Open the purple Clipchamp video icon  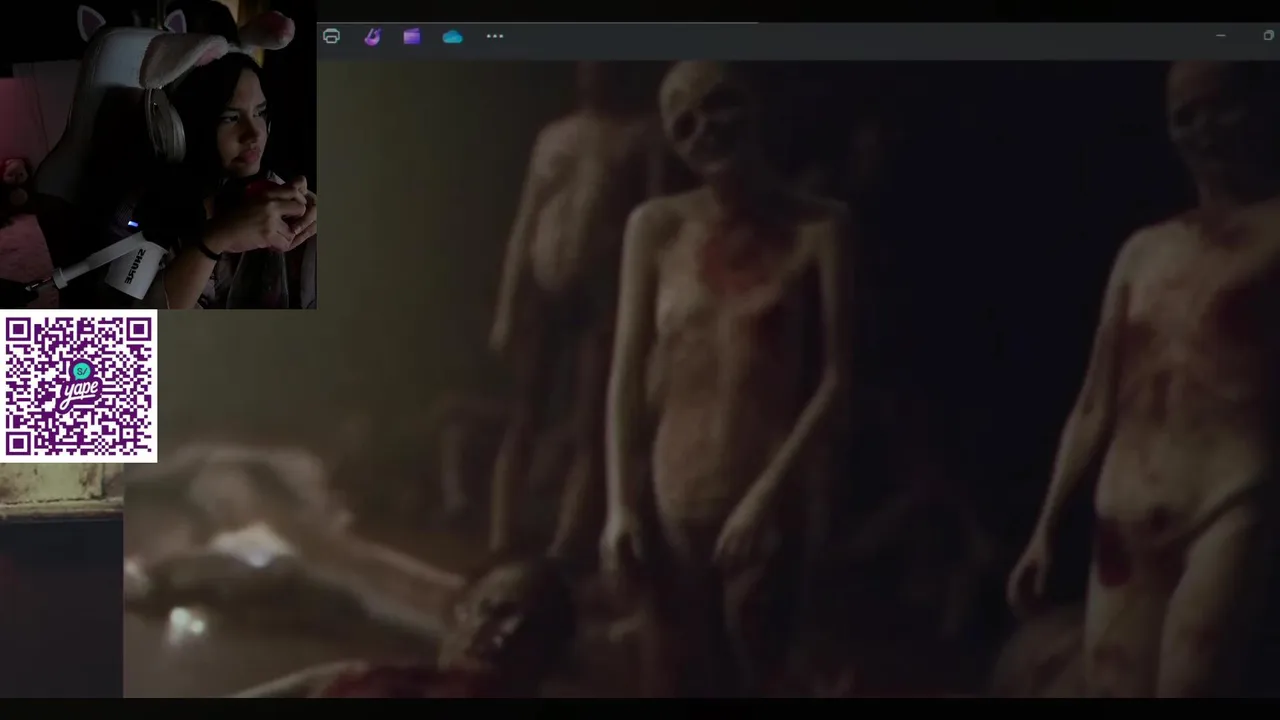412,37
